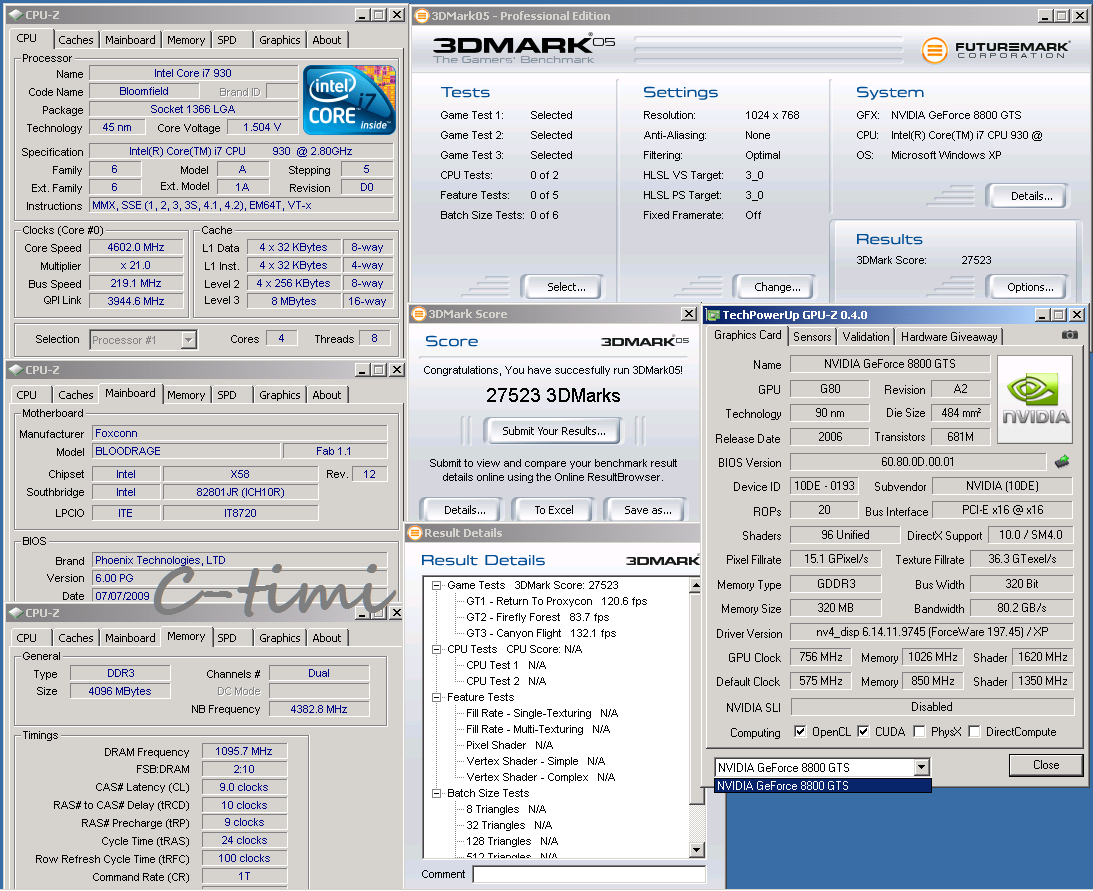Viewport: 1093px width, 891px height.
Task: Open About tab in Memory CPU-Z window
Action: point(326,638)
